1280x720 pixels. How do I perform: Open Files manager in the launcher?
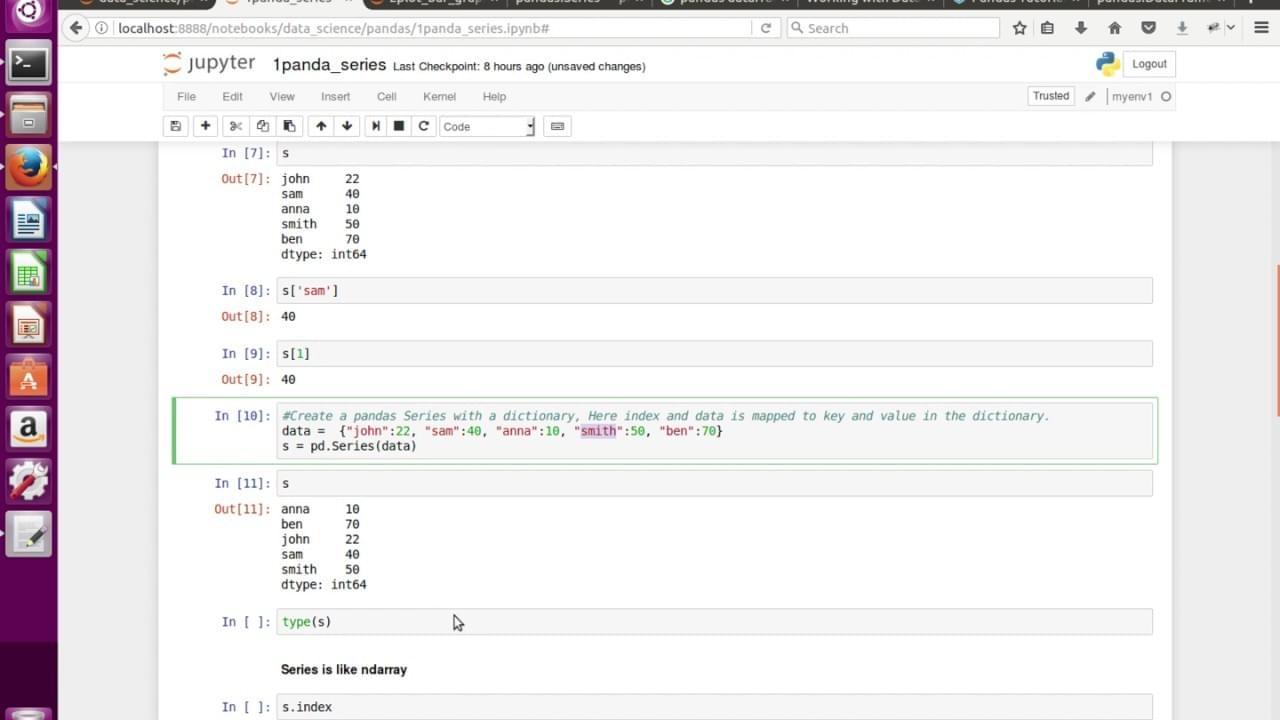pos(28,115)
